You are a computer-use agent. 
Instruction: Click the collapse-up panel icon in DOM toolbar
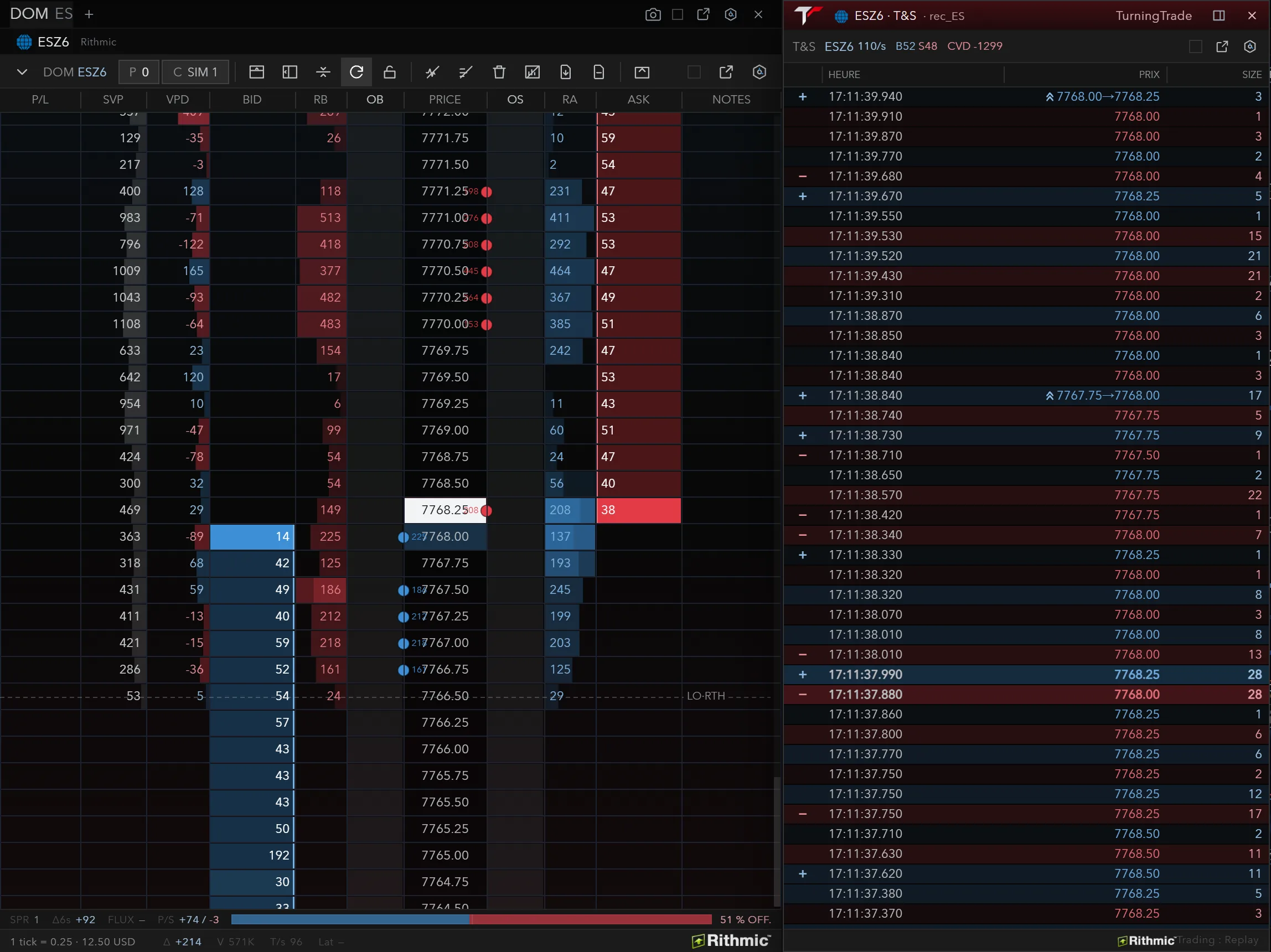pyautogui.click(x=642, y=72)
